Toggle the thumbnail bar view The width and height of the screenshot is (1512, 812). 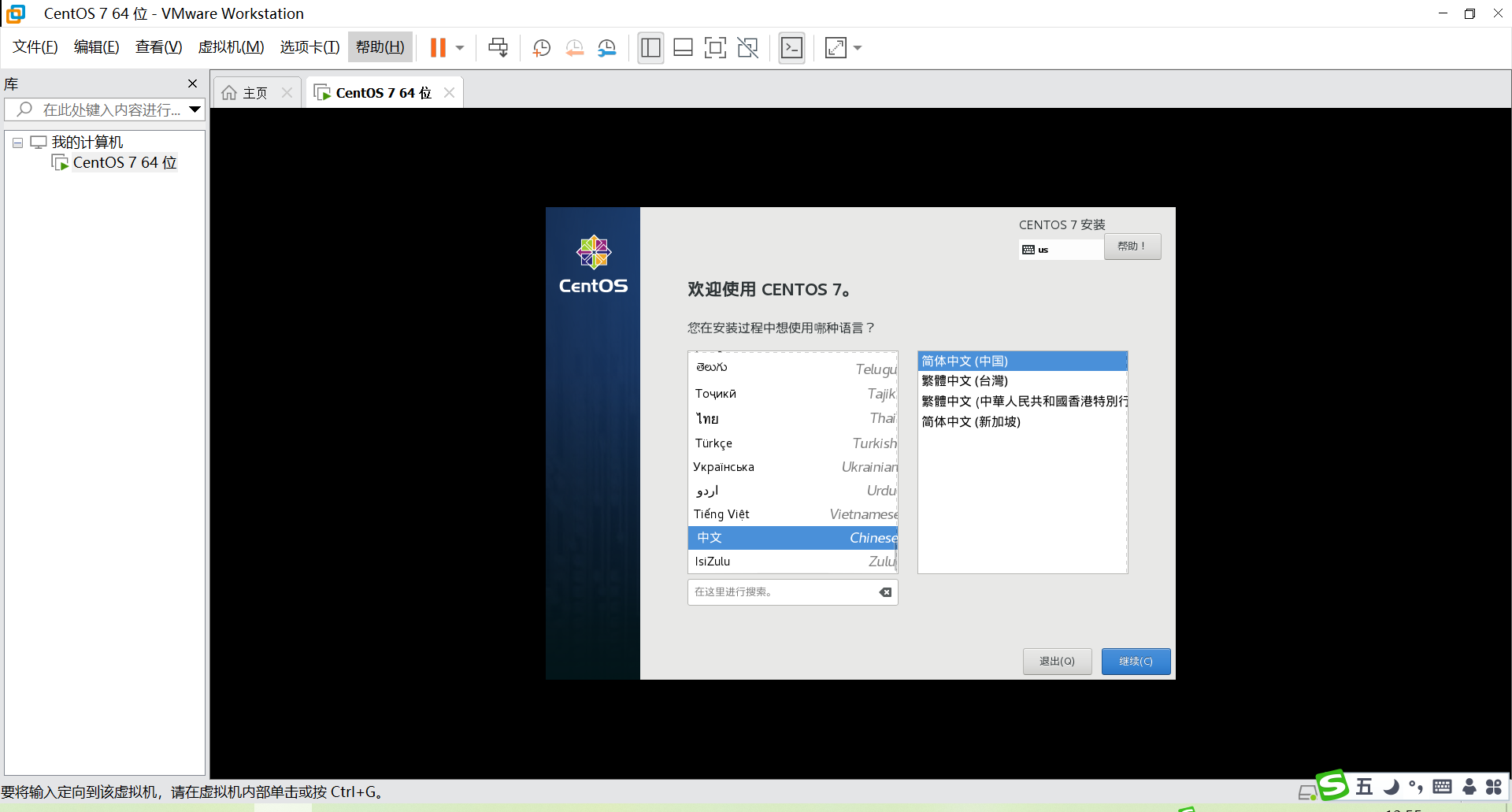683,48
